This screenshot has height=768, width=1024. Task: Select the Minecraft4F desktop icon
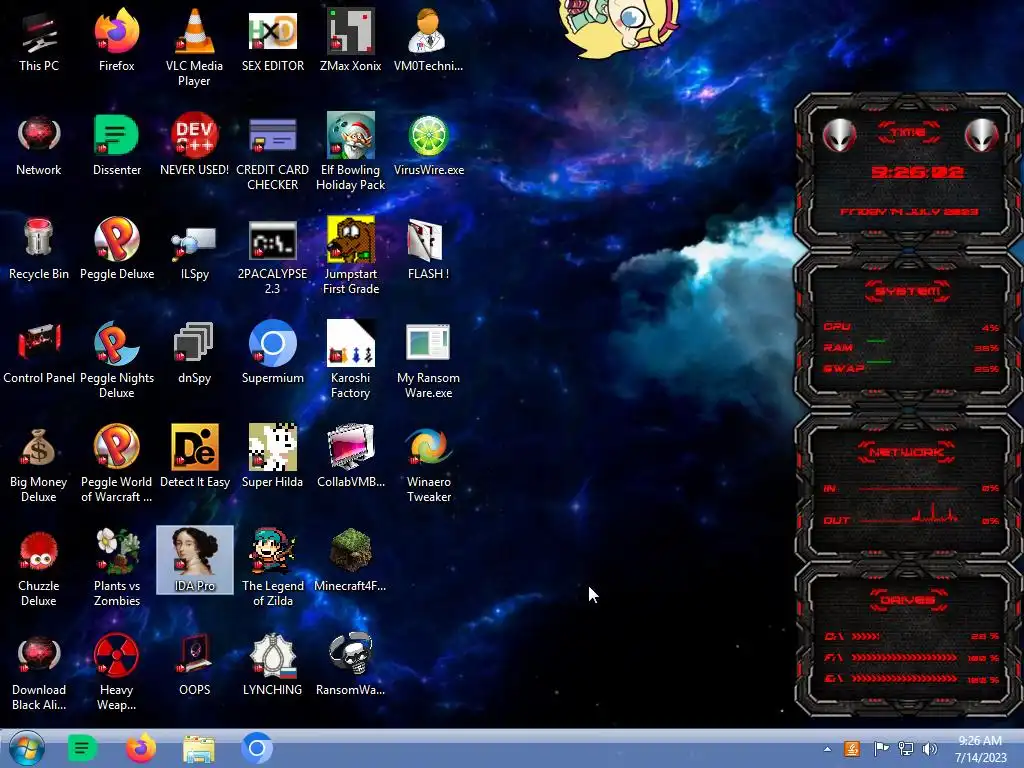pos(351,561)
